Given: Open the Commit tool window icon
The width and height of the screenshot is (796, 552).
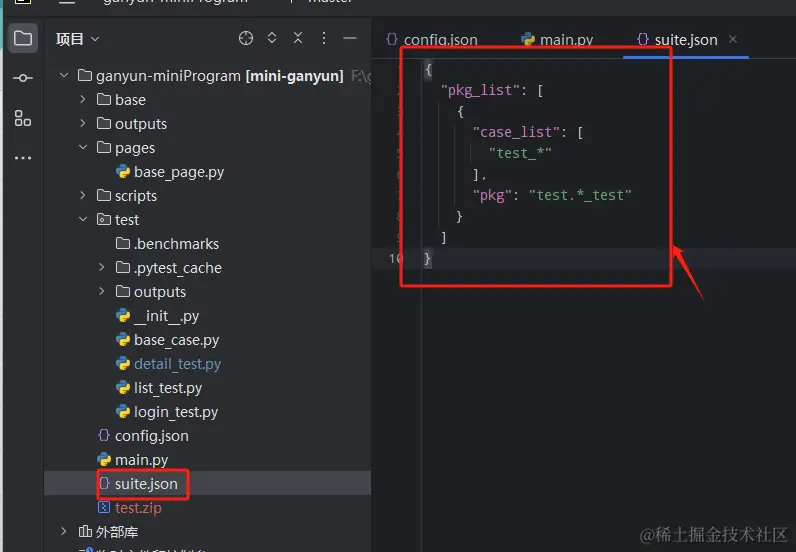Looking at the screenshot, I should coord(23,78).
